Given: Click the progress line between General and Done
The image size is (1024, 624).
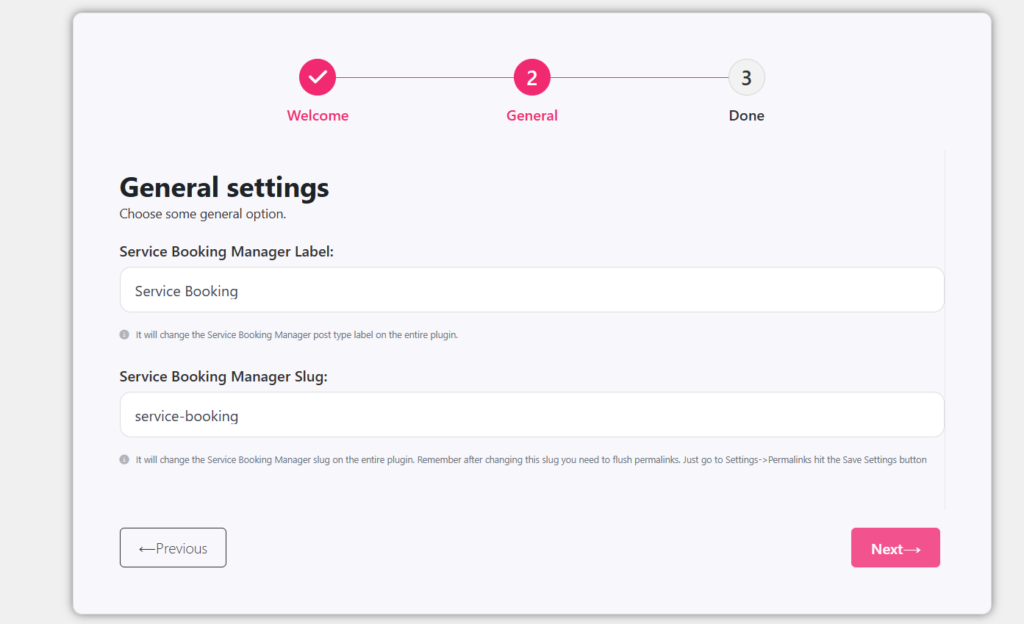Looking at the screenshot, I should (639, 76).
